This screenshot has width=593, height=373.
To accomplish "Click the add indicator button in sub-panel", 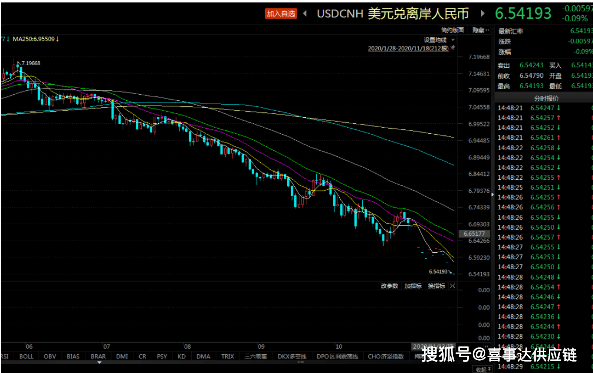I will tap(413, 286).
